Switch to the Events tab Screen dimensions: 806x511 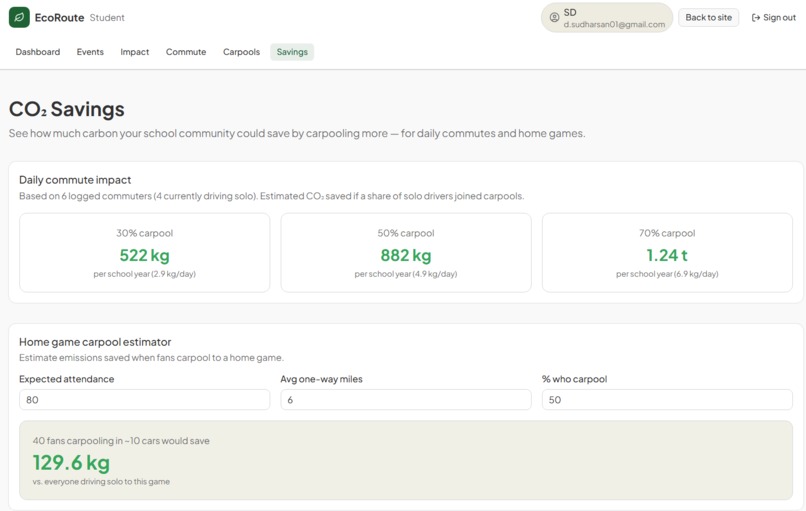90,52
